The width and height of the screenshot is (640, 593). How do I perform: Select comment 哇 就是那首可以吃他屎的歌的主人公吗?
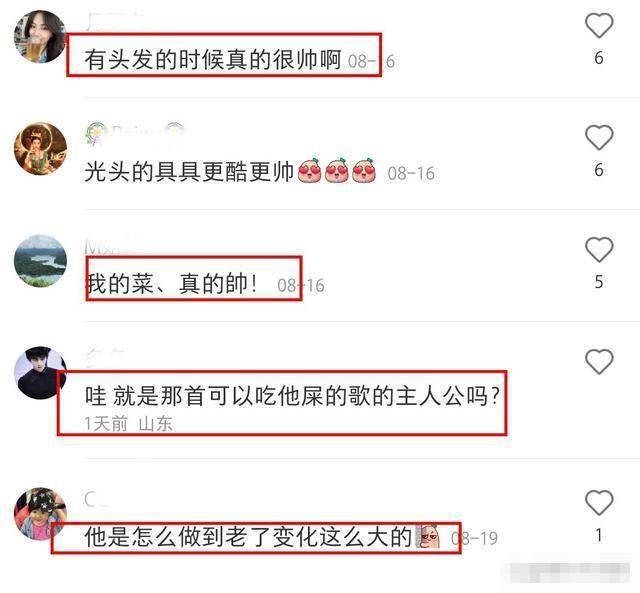pos(292,396)
